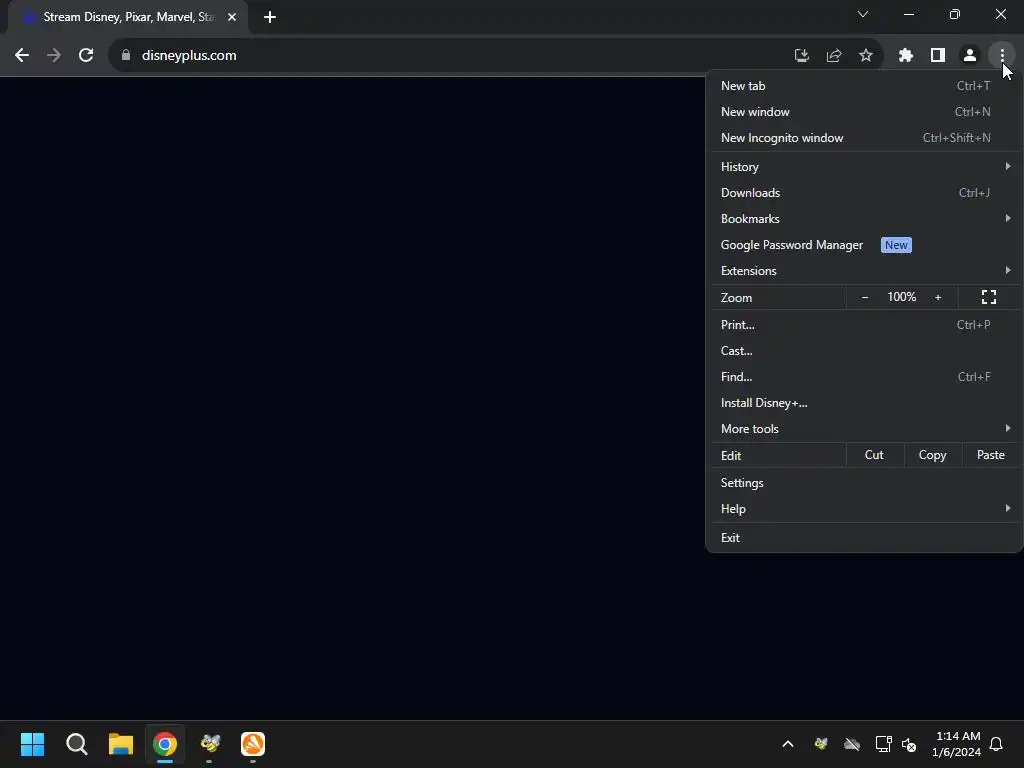Open the profile avatar menu
Screen dimensions: 1024x768
pyautogui.click(x=970, y=56)
